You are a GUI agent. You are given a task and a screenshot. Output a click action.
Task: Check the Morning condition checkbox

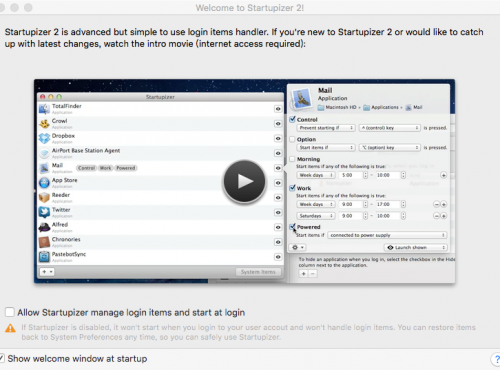click(292, 159)
